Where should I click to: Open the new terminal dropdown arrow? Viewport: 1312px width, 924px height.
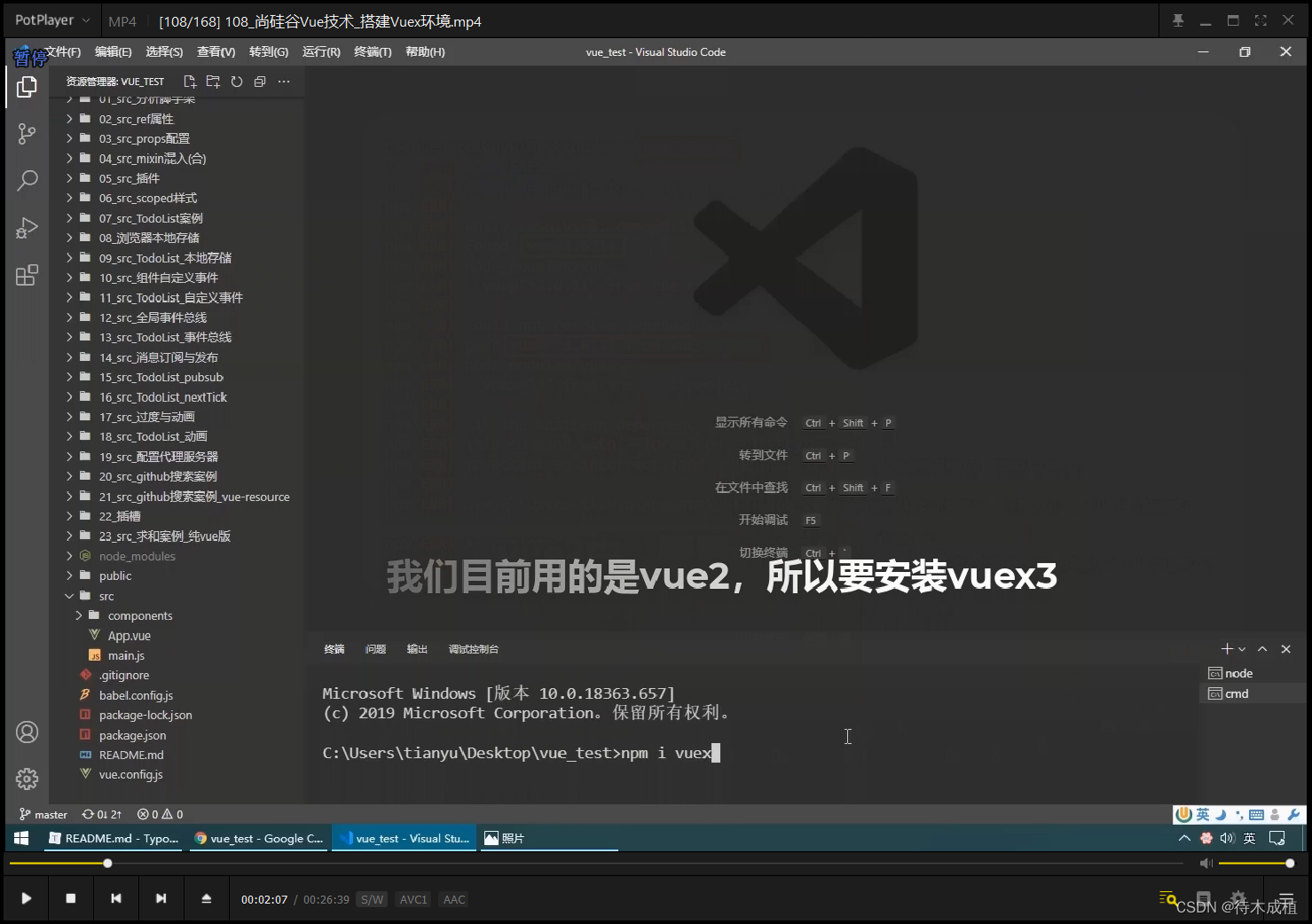[1242, 649]
